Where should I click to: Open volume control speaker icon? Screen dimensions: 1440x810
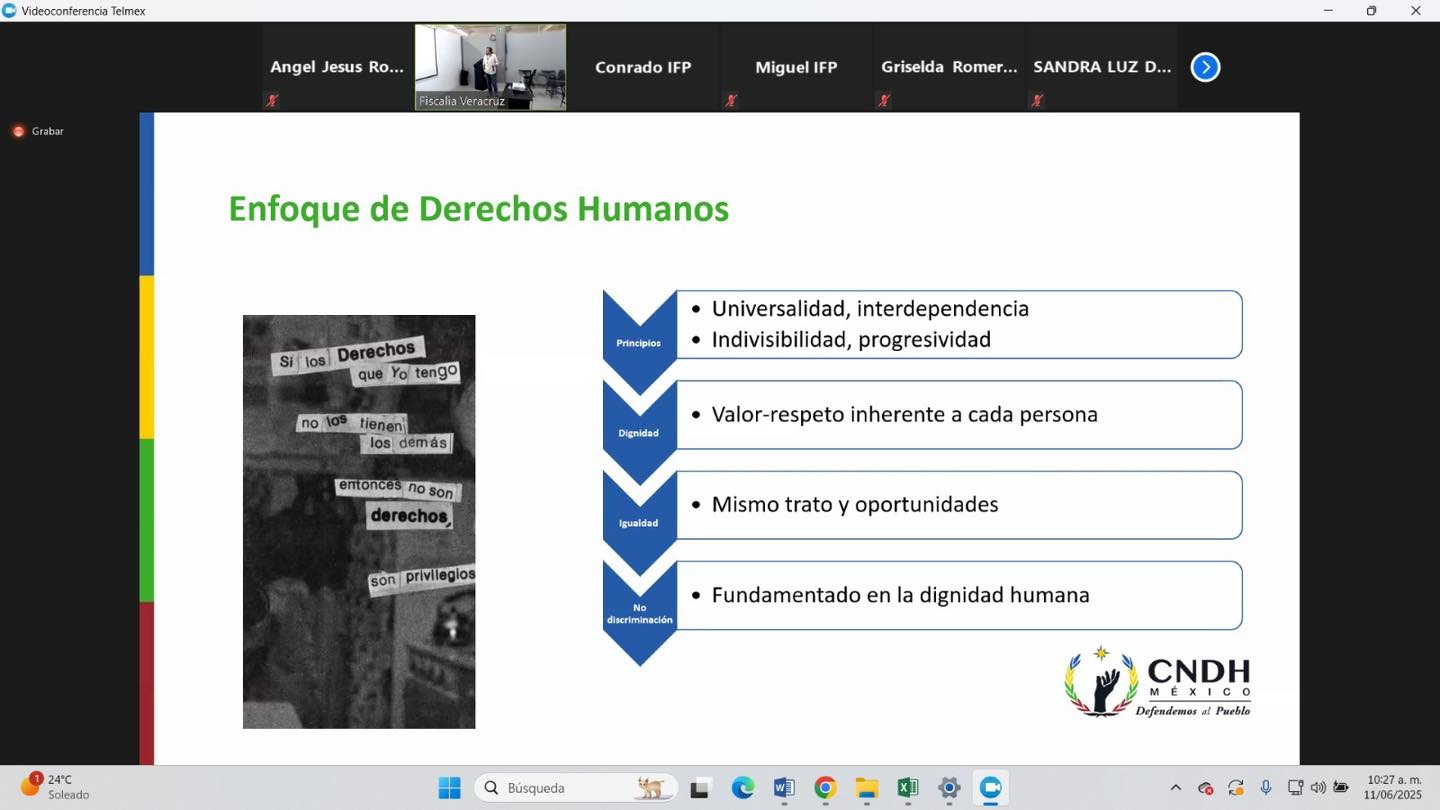pyautogui.click(x=1318, y=788)
